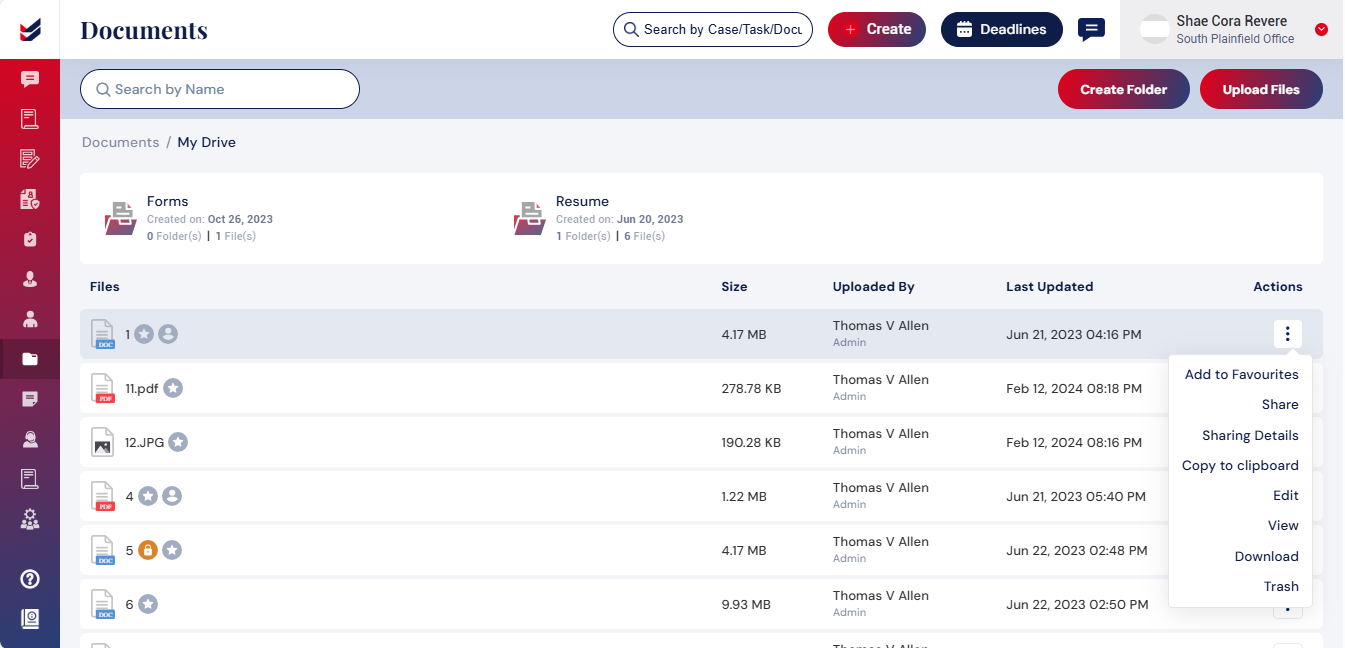Choose Download from the actions menu
Viewport: 1345px width, 648px height.
point(1267,557)
